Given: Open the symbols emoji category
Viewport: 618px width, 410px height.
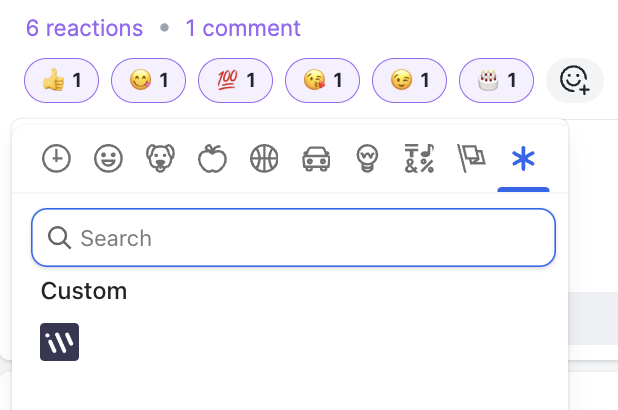Looking at the screenshot, I should (x=419, y=158).
